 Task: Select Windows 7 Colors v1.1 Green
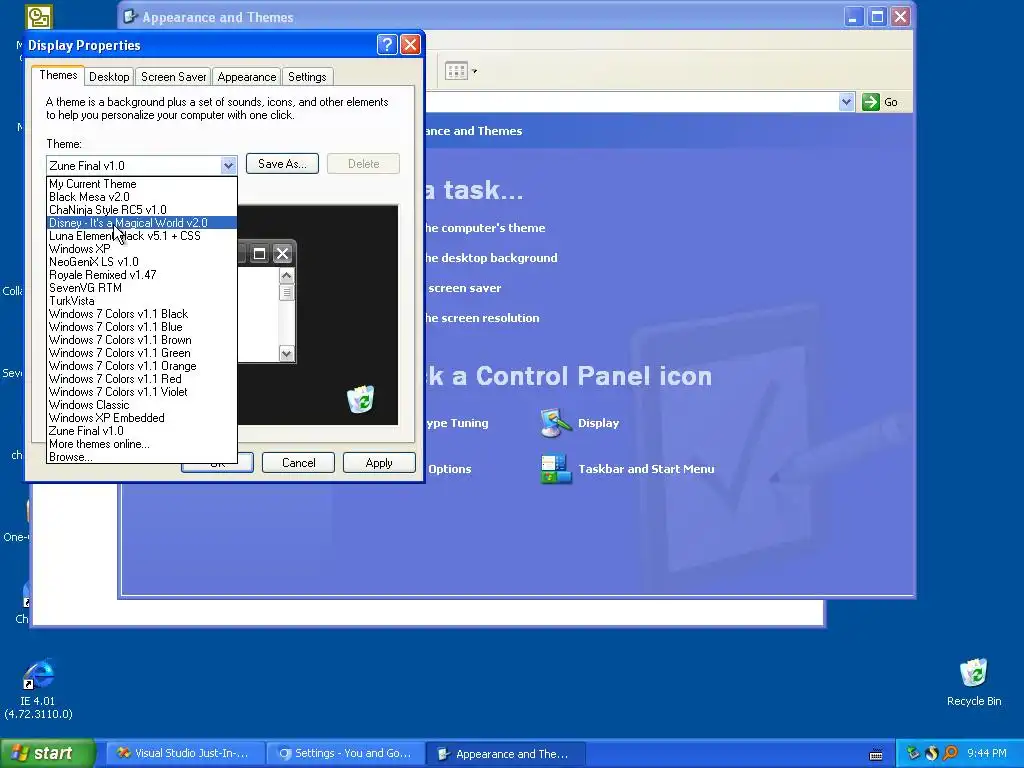coord(142,353)
